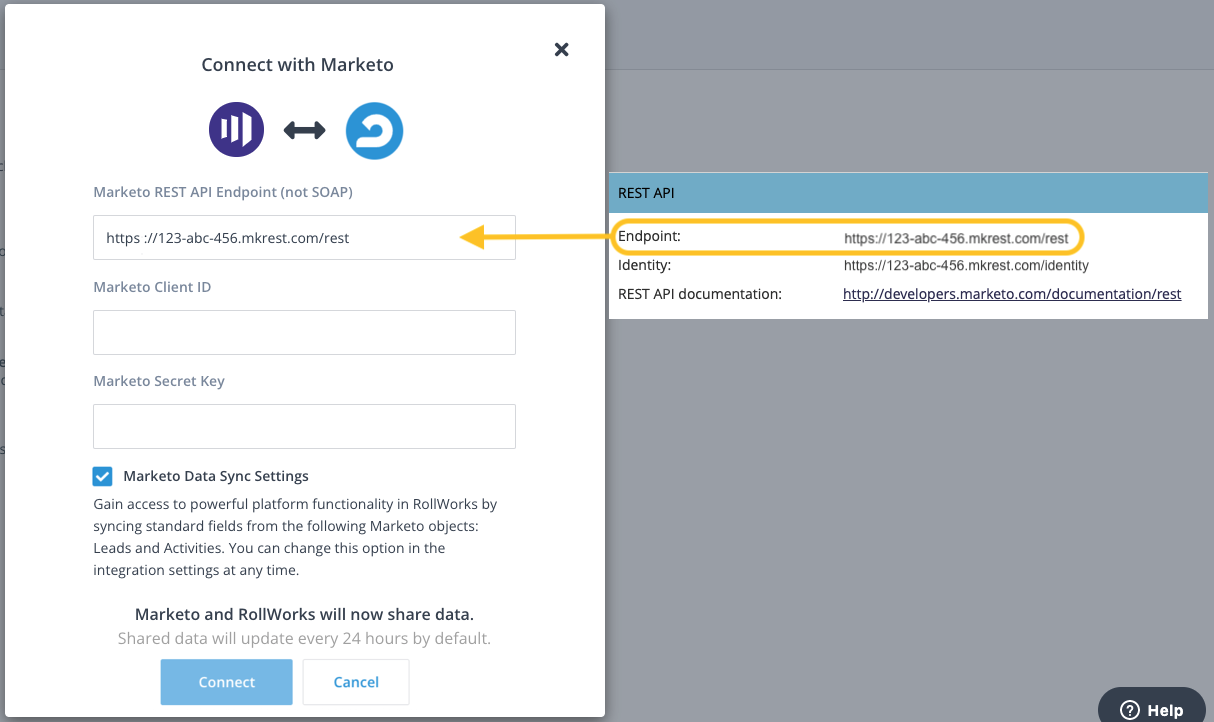1214x722 pixels.
Task: Click the Identity URL in REST API panel
Action: 966,266
